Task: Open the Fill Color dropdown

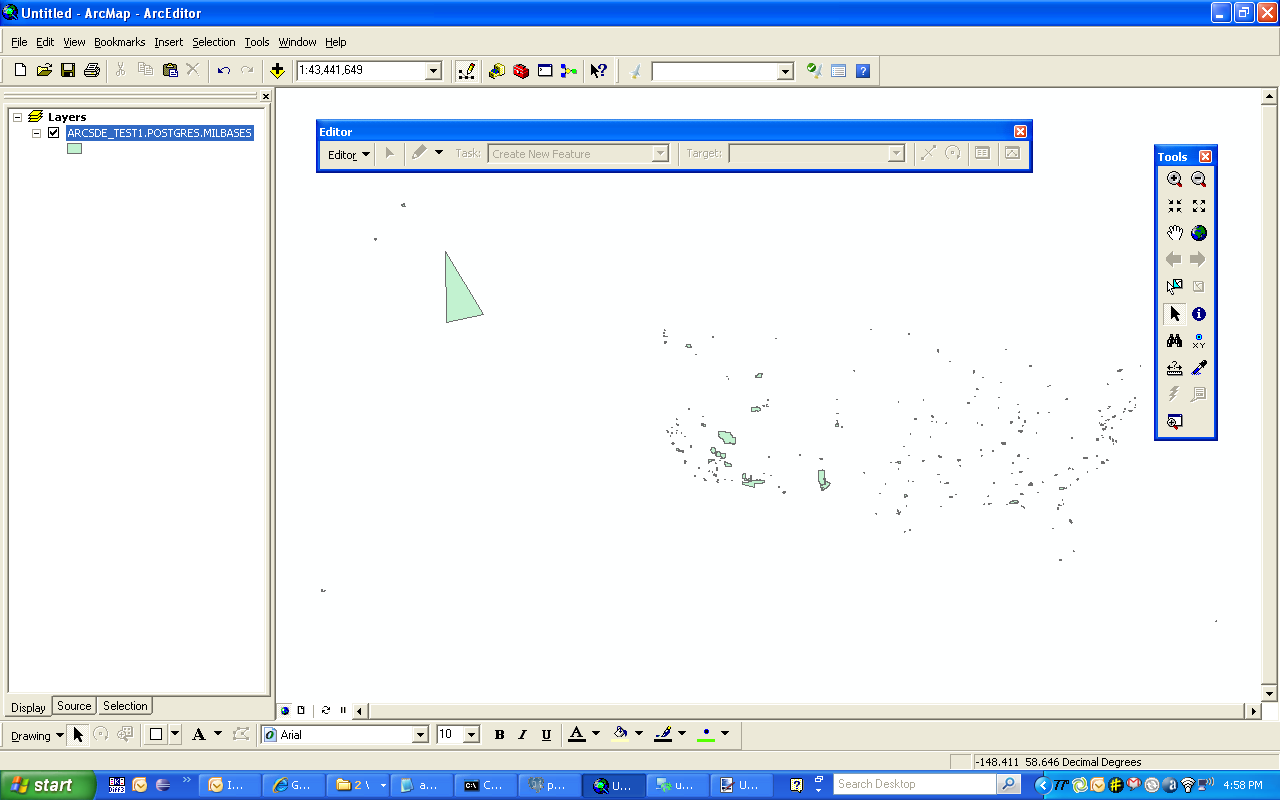Action: 639,734
